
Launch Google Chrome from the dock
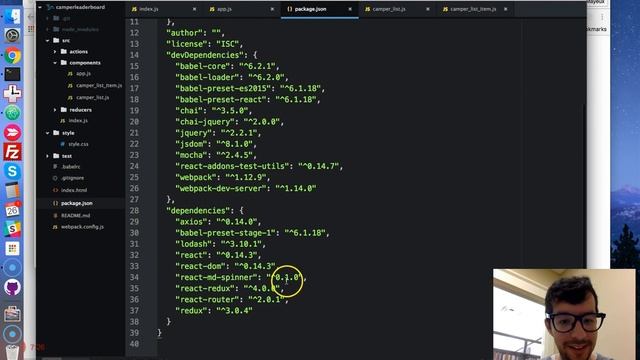point(12,56)
